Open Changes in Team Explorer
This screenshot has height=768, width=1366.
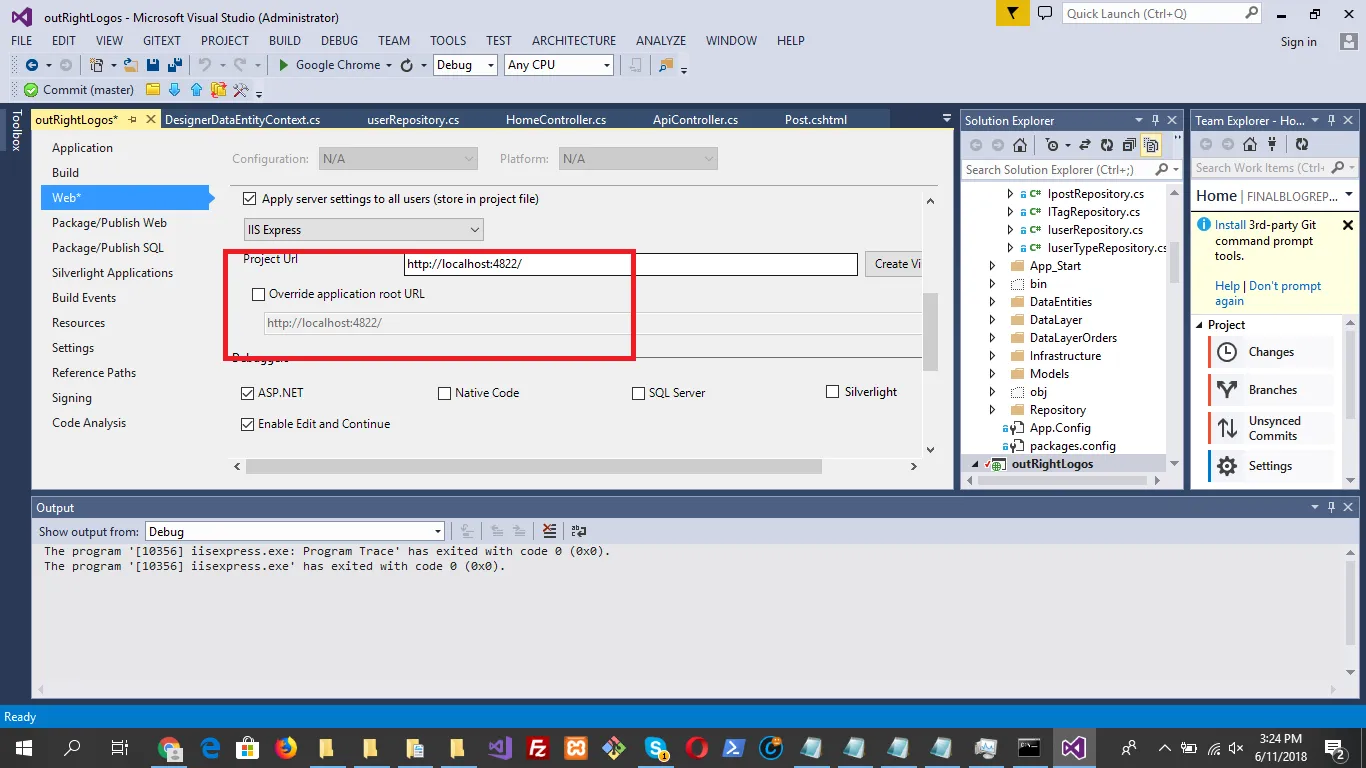pos(1271,352)
